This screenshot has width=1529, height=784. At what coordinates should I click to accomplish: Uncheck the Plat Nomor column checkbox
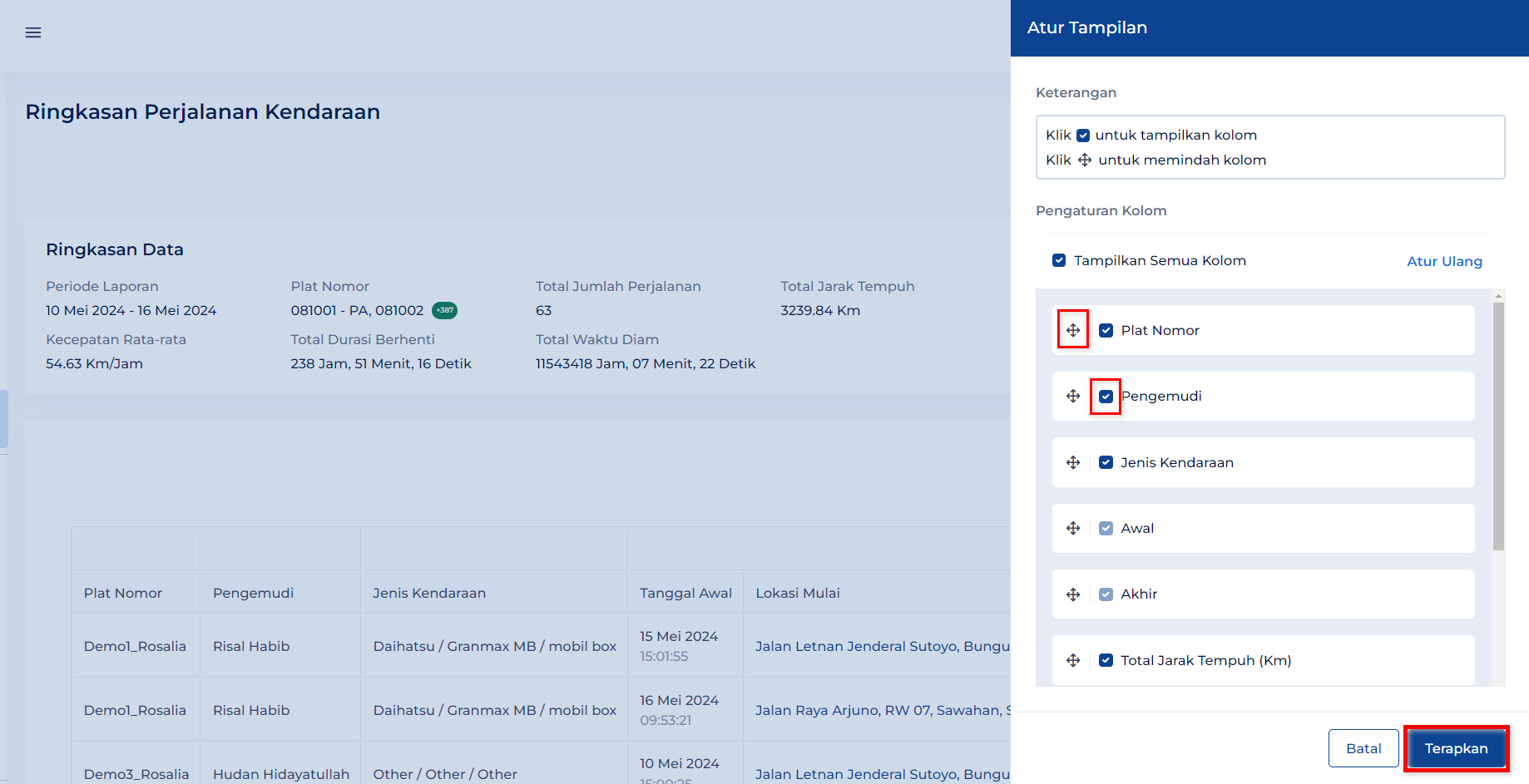pos(1106,330)
